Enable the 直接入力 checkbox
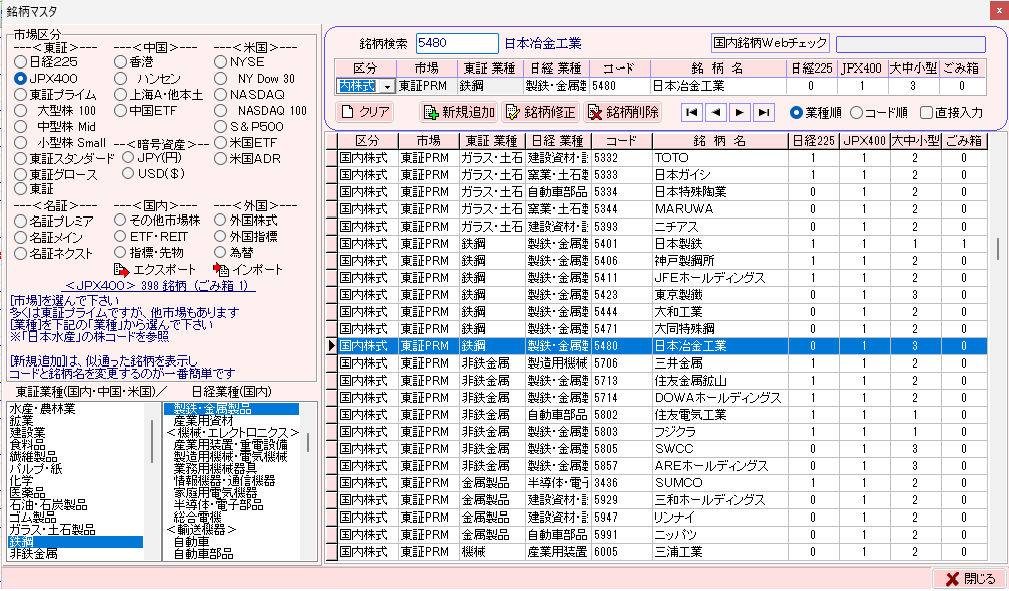The width and height of the screenshot is (1009, 591). point(927,113)
